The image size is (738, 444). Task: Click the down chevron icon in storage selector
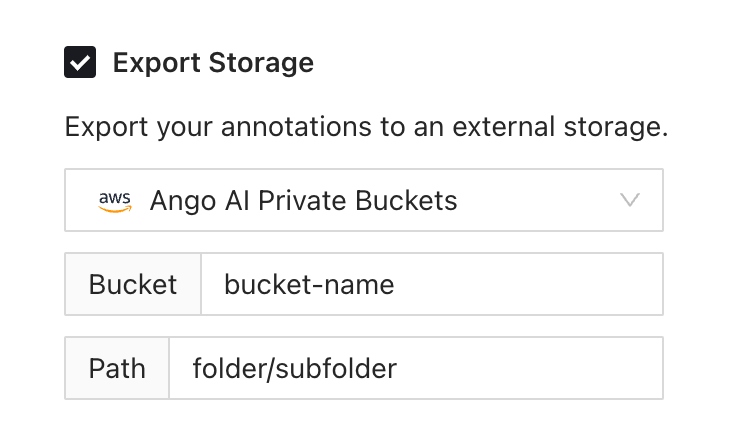[x=630, y=200]
